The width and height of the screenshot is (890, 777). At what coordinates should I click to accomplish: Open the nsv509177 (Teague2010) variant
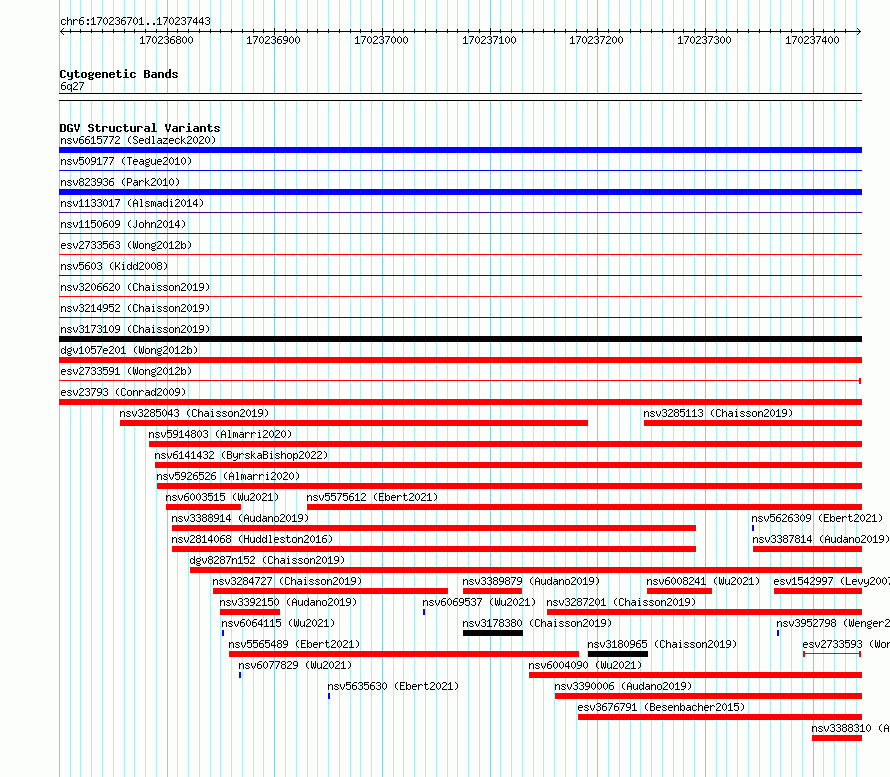126,161
